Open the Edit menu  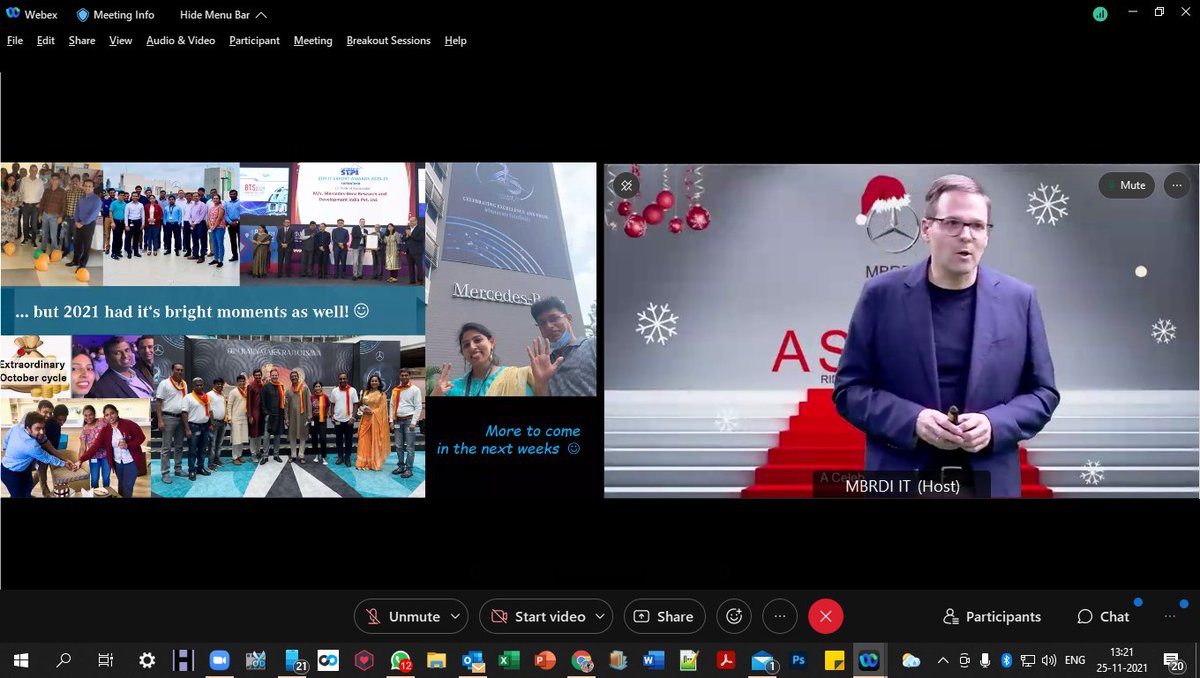pos(46,40)
